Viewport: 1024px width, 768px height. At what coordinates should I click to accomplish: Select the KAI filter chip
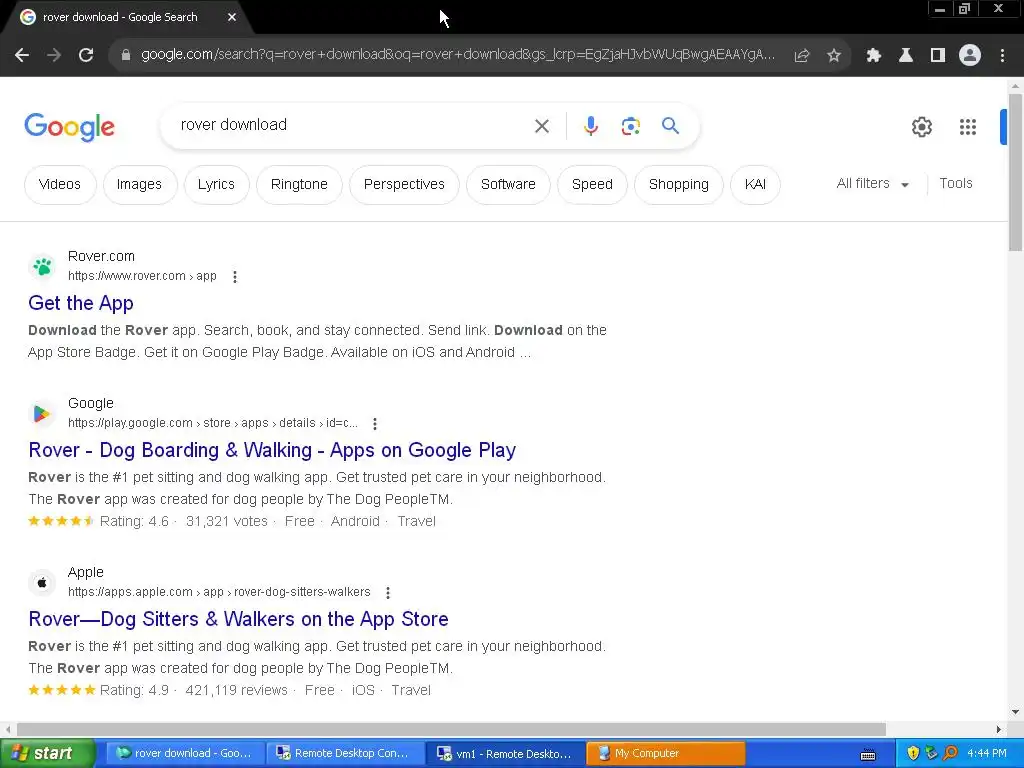tap(755, 184)
